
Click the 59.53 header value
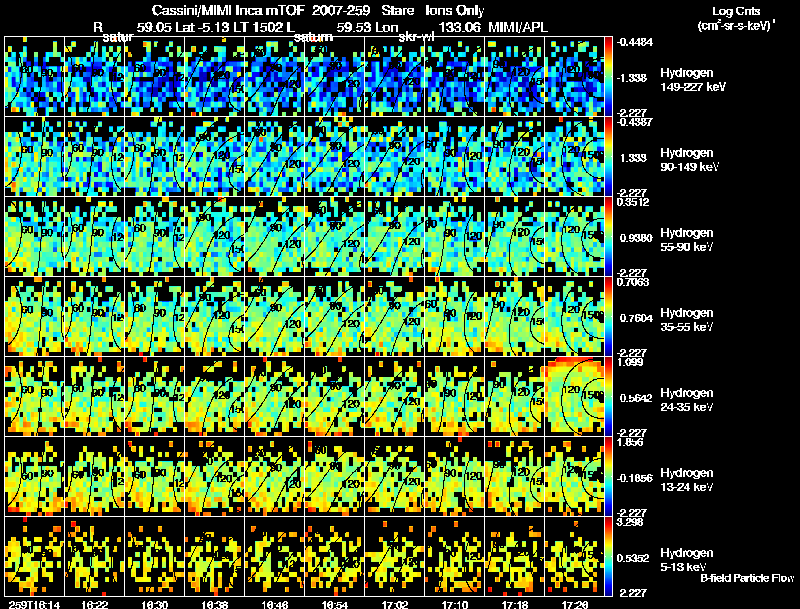[354, 27]
